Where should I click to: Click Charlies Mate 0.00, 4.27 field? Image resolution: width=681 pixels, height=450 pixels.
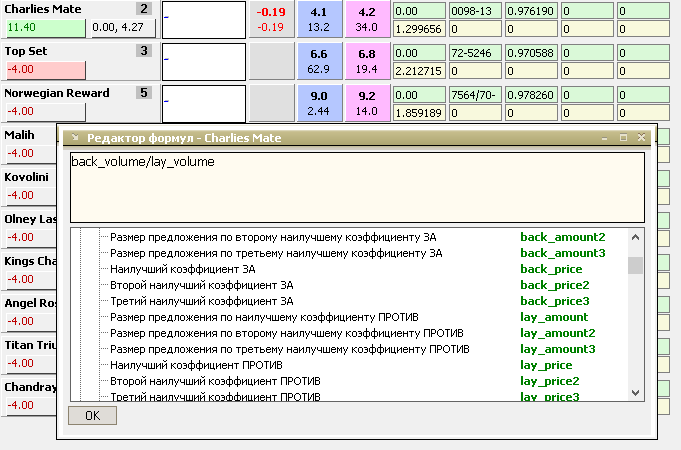coord(123,27)
